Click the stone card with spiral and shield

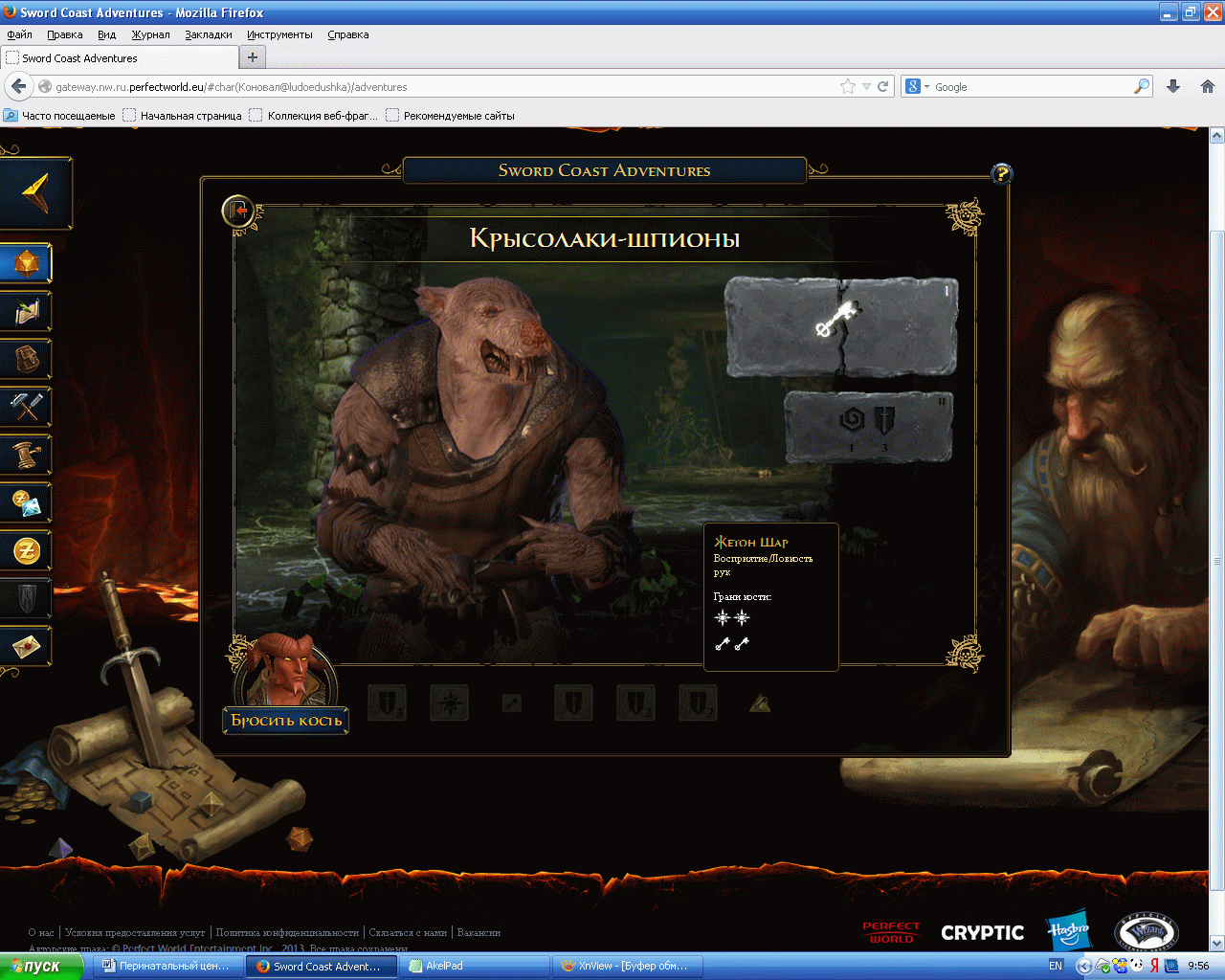[x=869, y=427]
